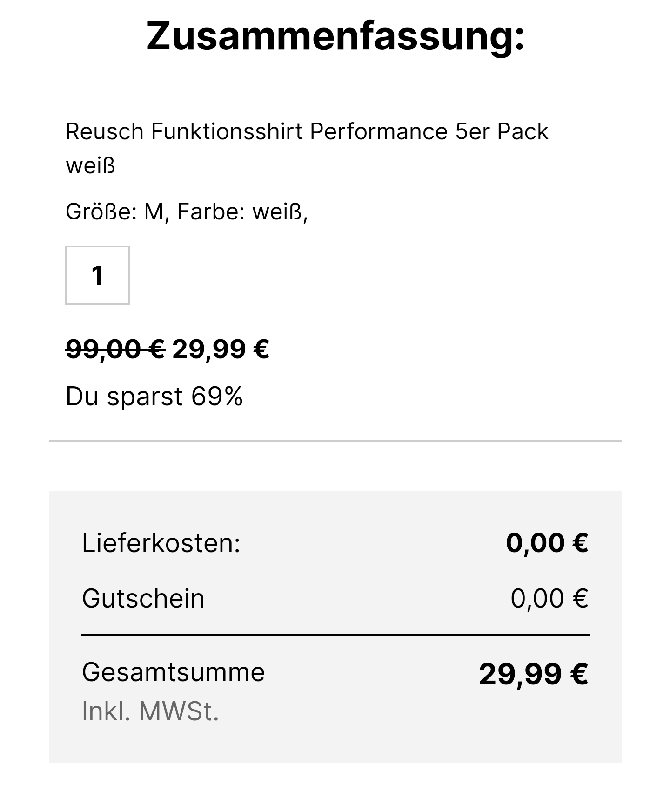Viewport: 670px width, 800px height.
Task: Click the black line above Gesamtsumme
Action: (335, 634)
